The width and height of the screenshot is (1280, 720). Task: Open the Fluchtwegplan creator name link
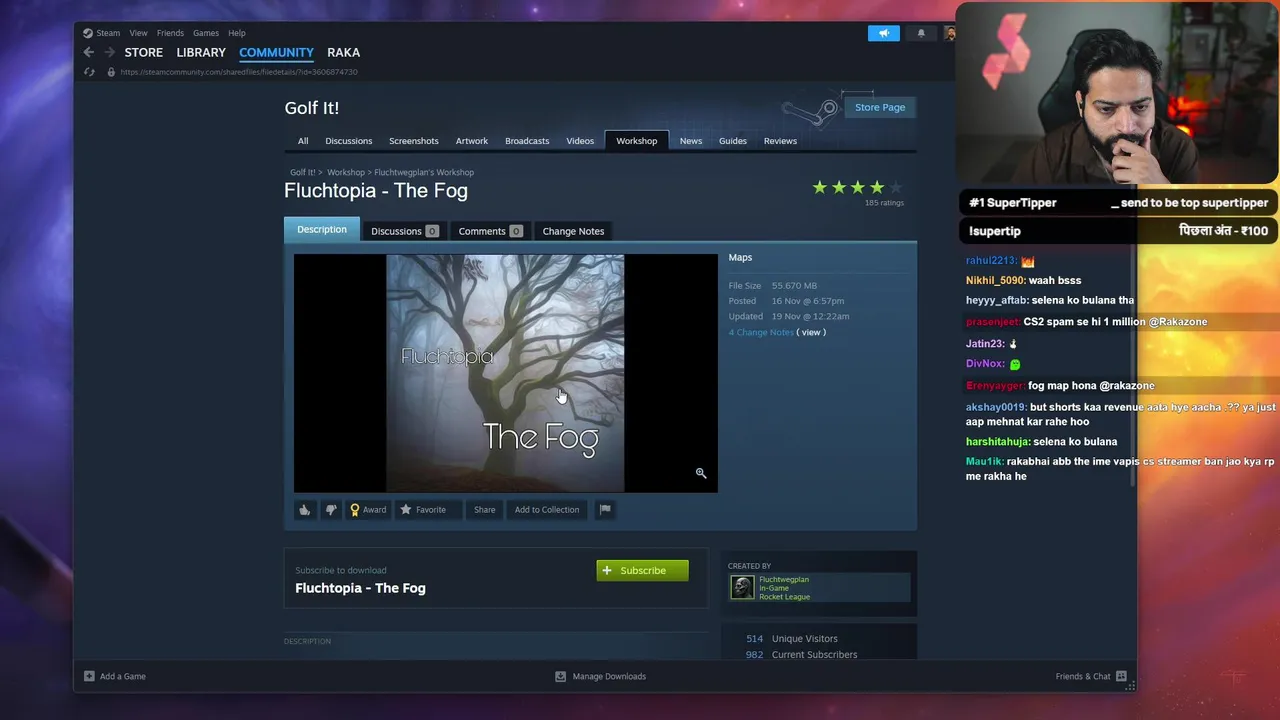coord(784,580)
